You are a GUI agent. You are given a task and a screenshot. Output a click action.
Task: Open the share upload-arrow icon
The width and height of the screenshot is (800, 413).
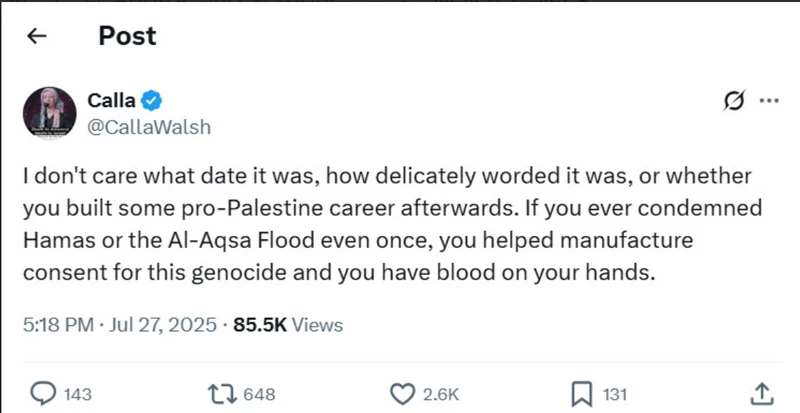click(x=760, y=394)
